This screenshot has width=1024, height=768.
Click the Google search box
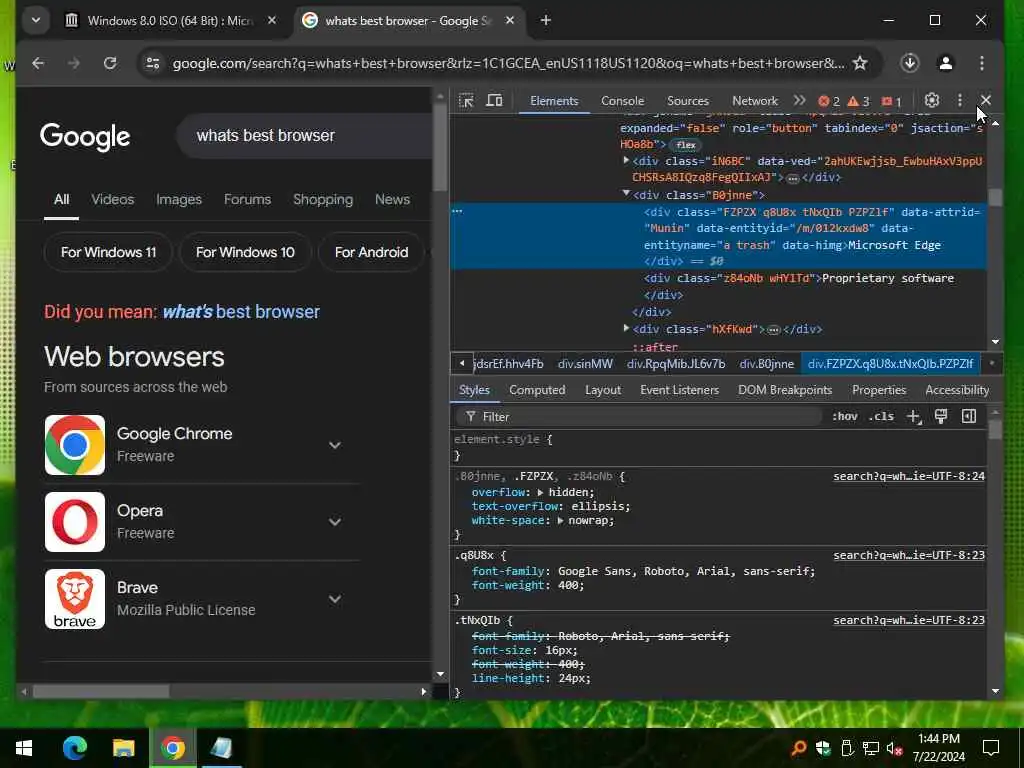pos(304,136)
